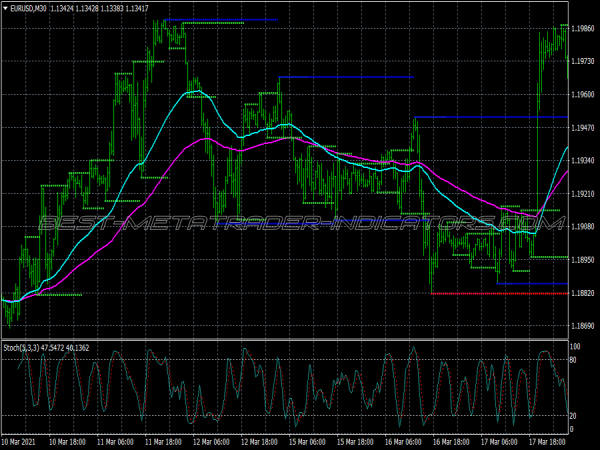600x450 pixels.
Task: Click the 11 Mar 18:00 time label
Action: (163, 442)
